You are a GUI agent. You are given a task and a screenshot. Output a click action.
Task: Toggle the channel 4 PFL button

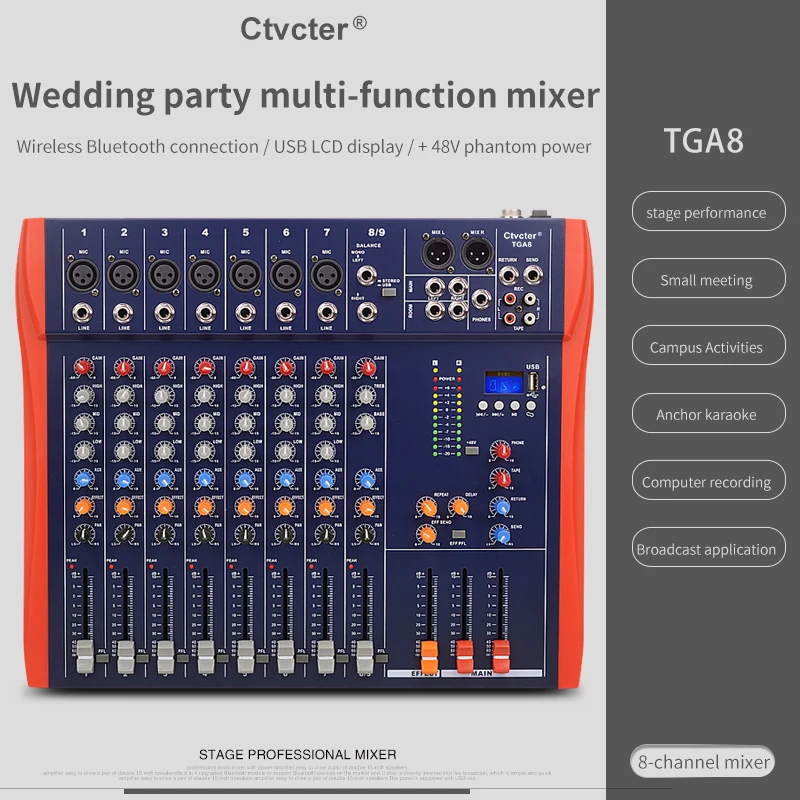point(223,658)
